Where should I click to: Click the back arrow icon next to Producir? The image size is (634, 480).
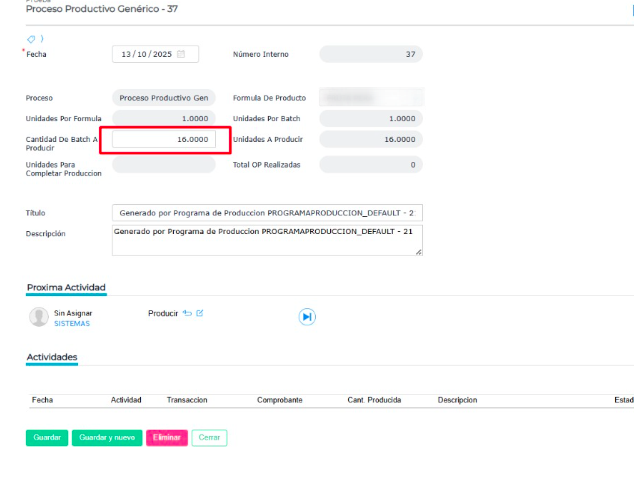pos(187,313)
